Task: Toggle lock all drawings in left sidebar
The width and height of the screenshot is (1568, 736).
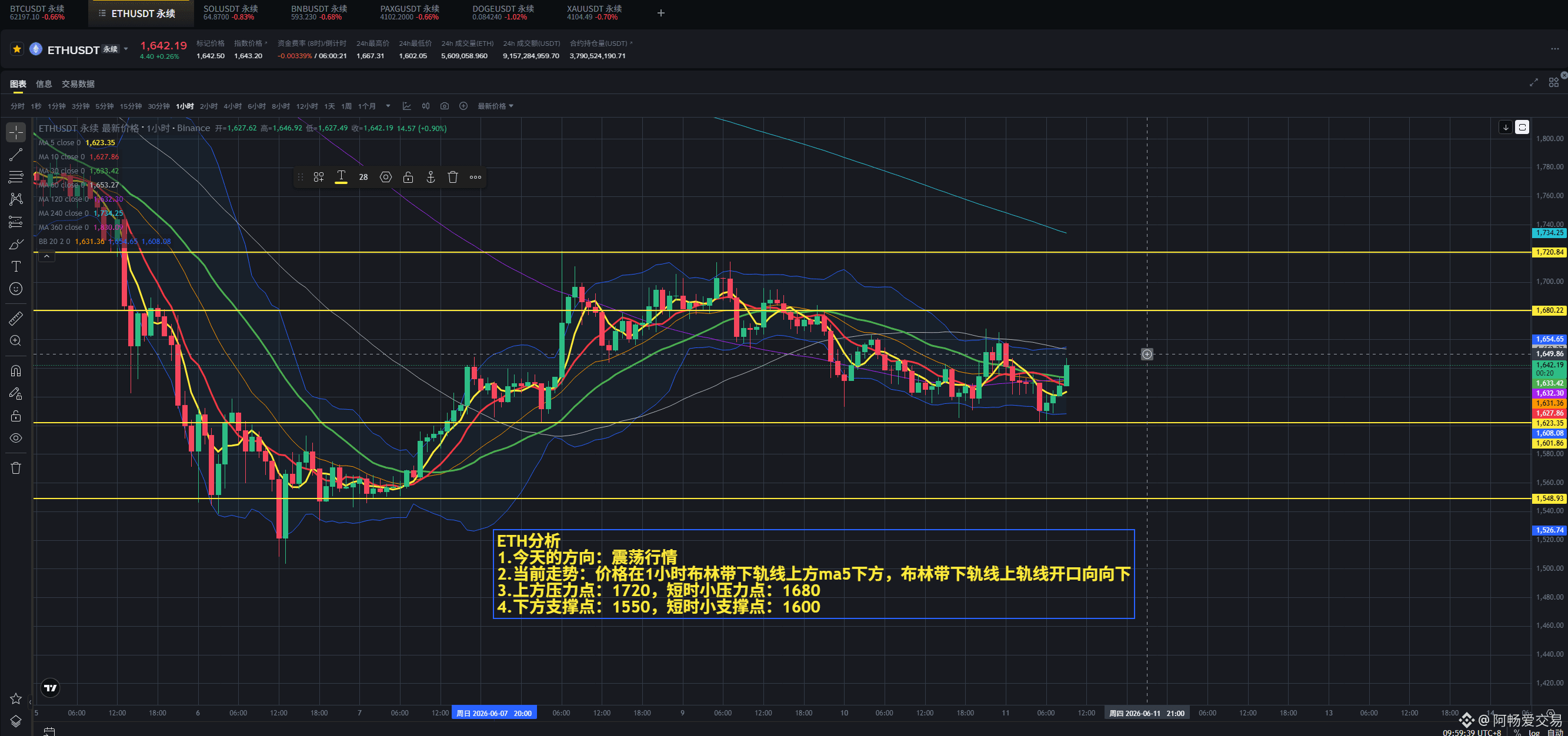Action: (16, 416)
